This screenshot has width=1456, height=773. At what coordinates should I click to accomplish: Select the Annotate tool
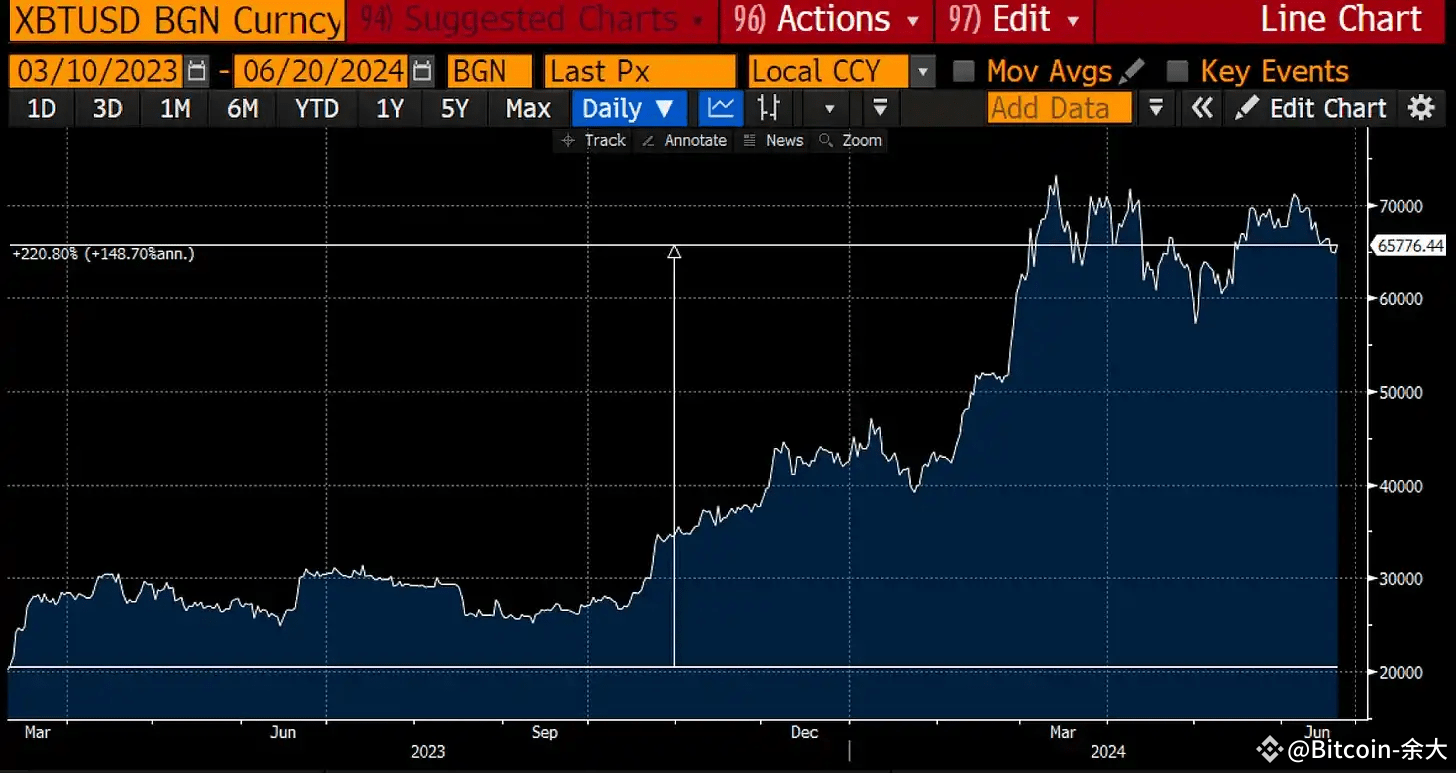[684, 140]
